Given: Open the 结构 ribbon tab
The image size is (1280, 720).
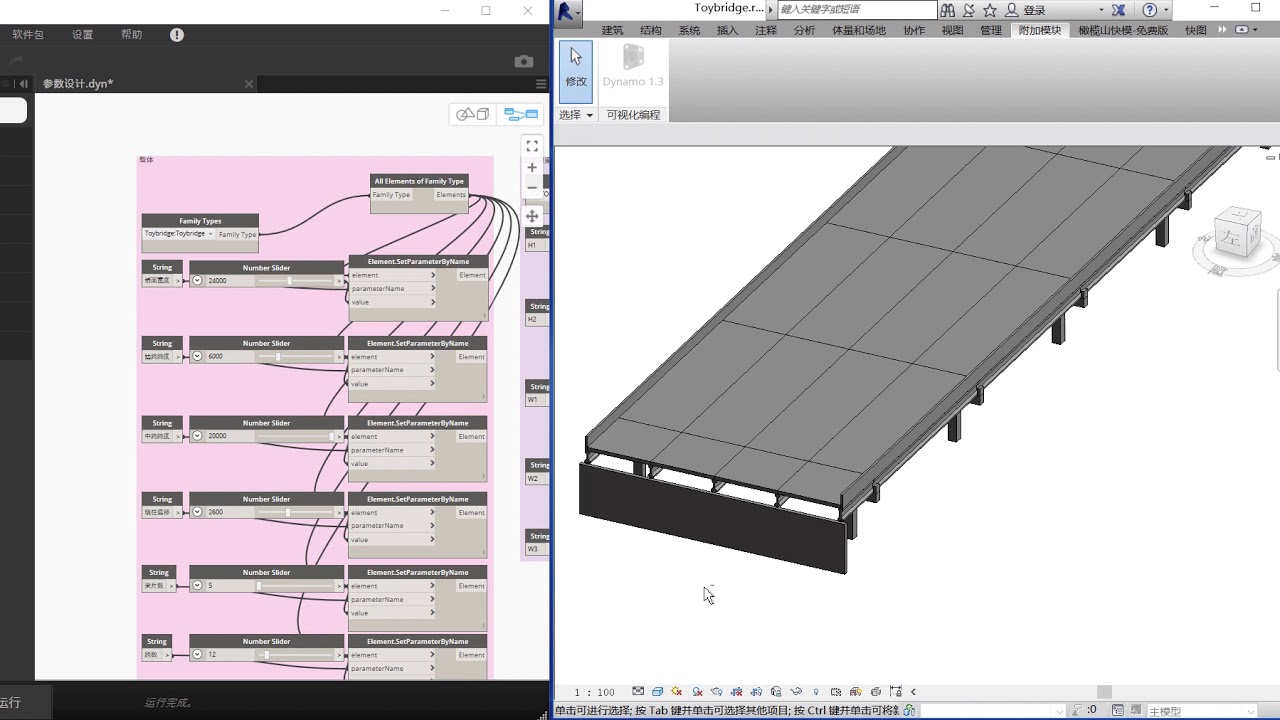Looking at the screenshot, I should point(651,30).
